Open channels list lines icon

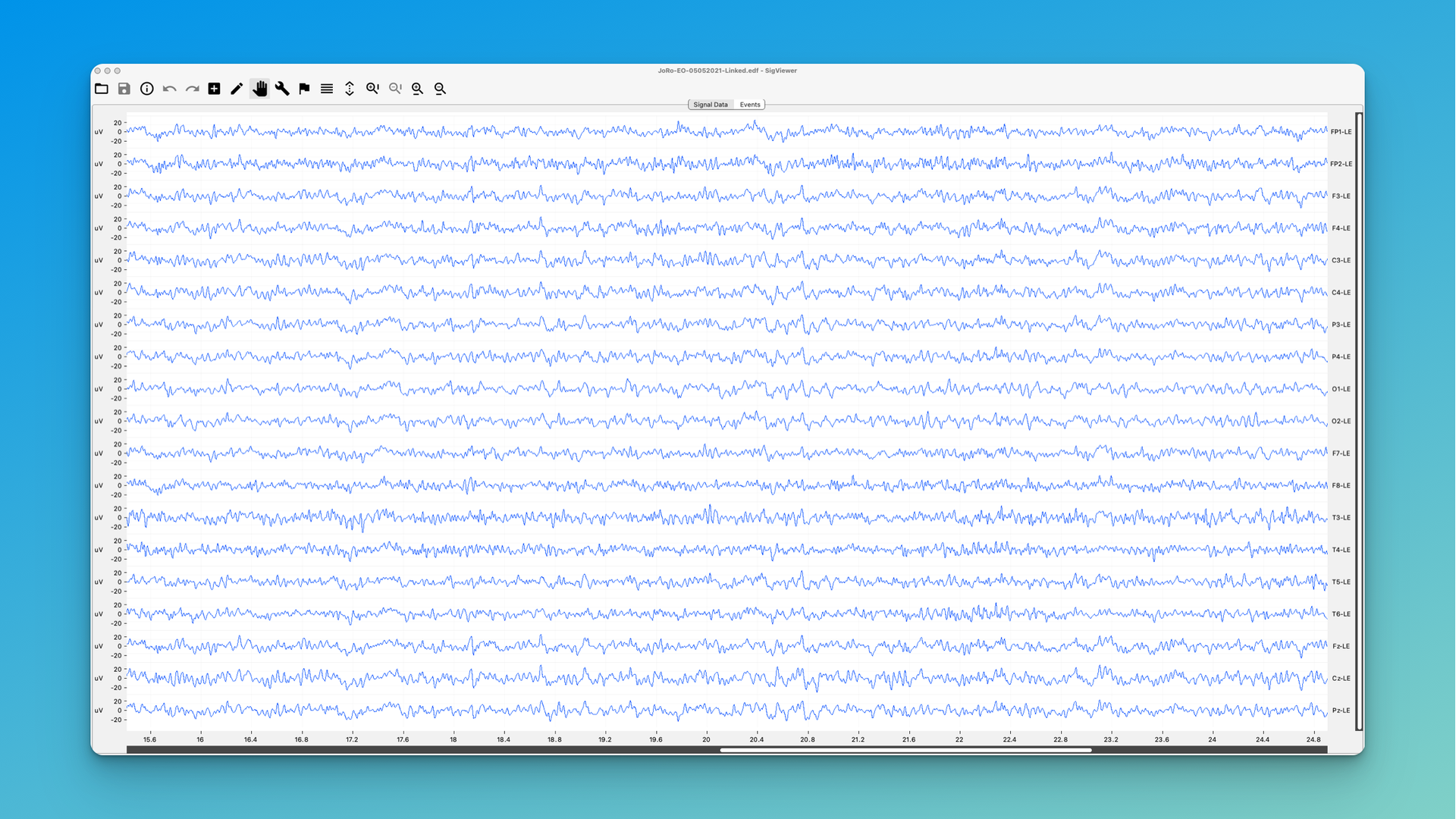[327, 89]
